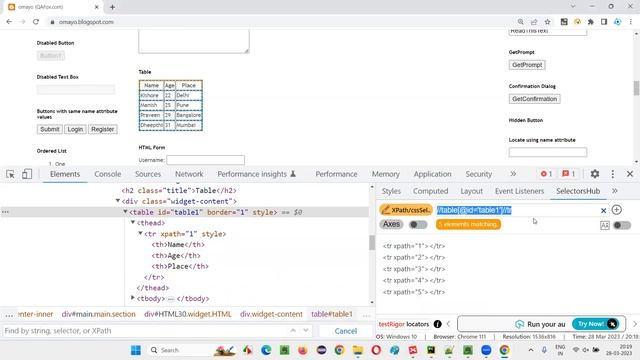Switch to the Event Listeners pane
Image resolution: width=640 pixels, height=360 pixels.
[x=520, y=191]
